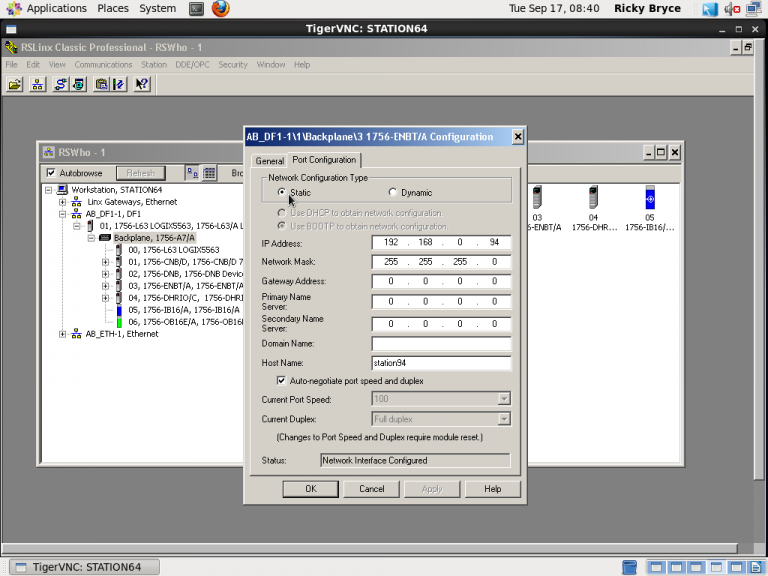Viewport: 768px width, 576px height.
Task: Launch Firefox from the top panel
Action: [x=220, y=8]
